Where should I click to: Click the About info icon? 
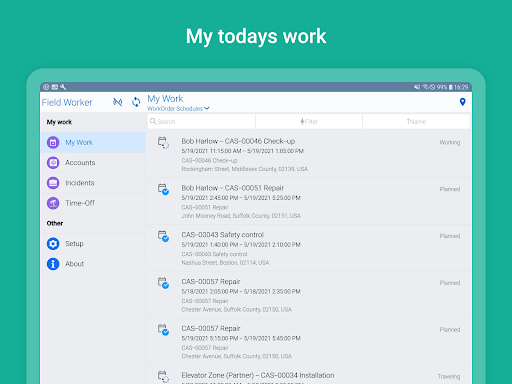53,264
